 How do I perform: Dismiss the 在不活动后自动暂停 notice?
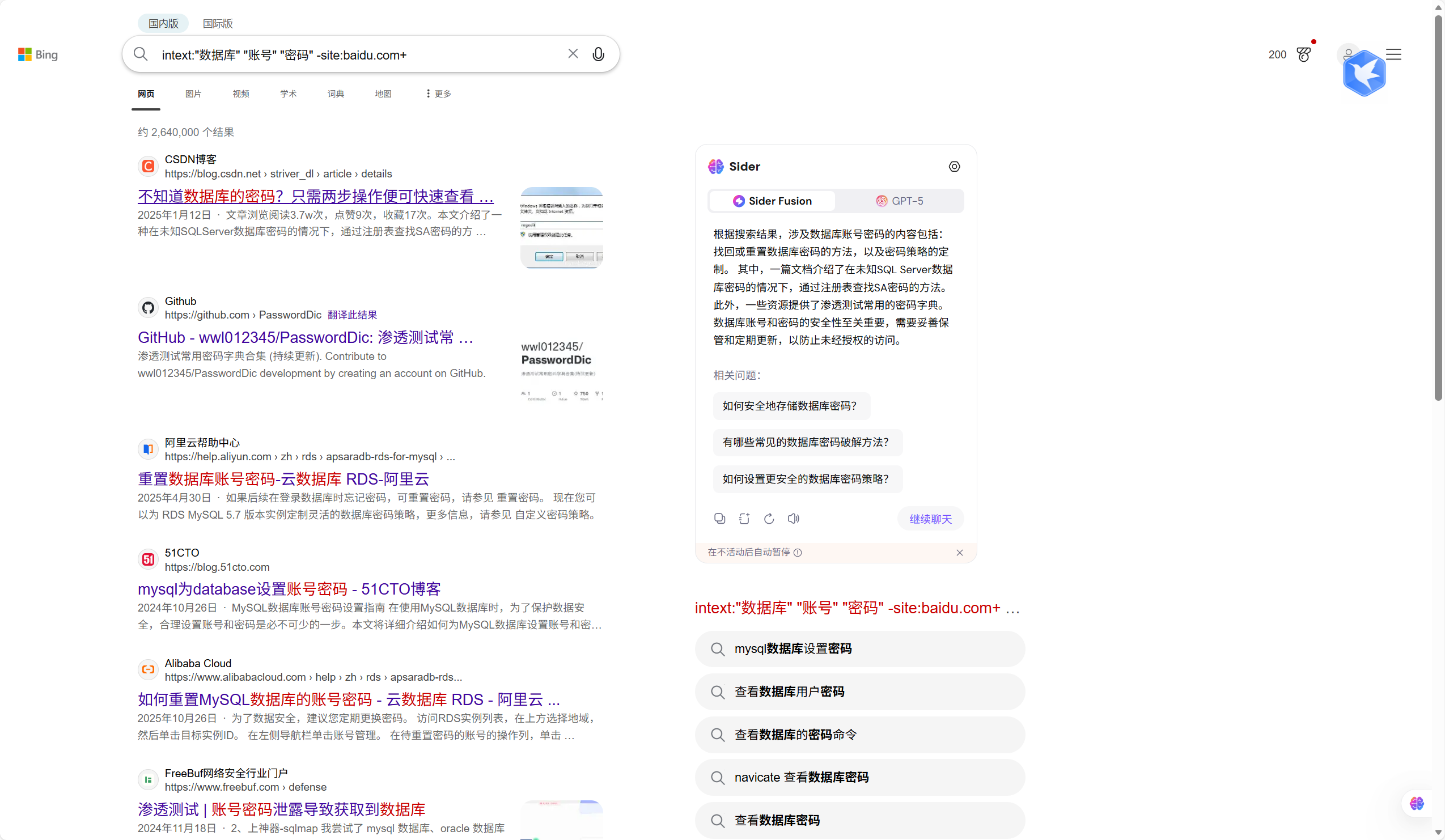coord(960,552)
